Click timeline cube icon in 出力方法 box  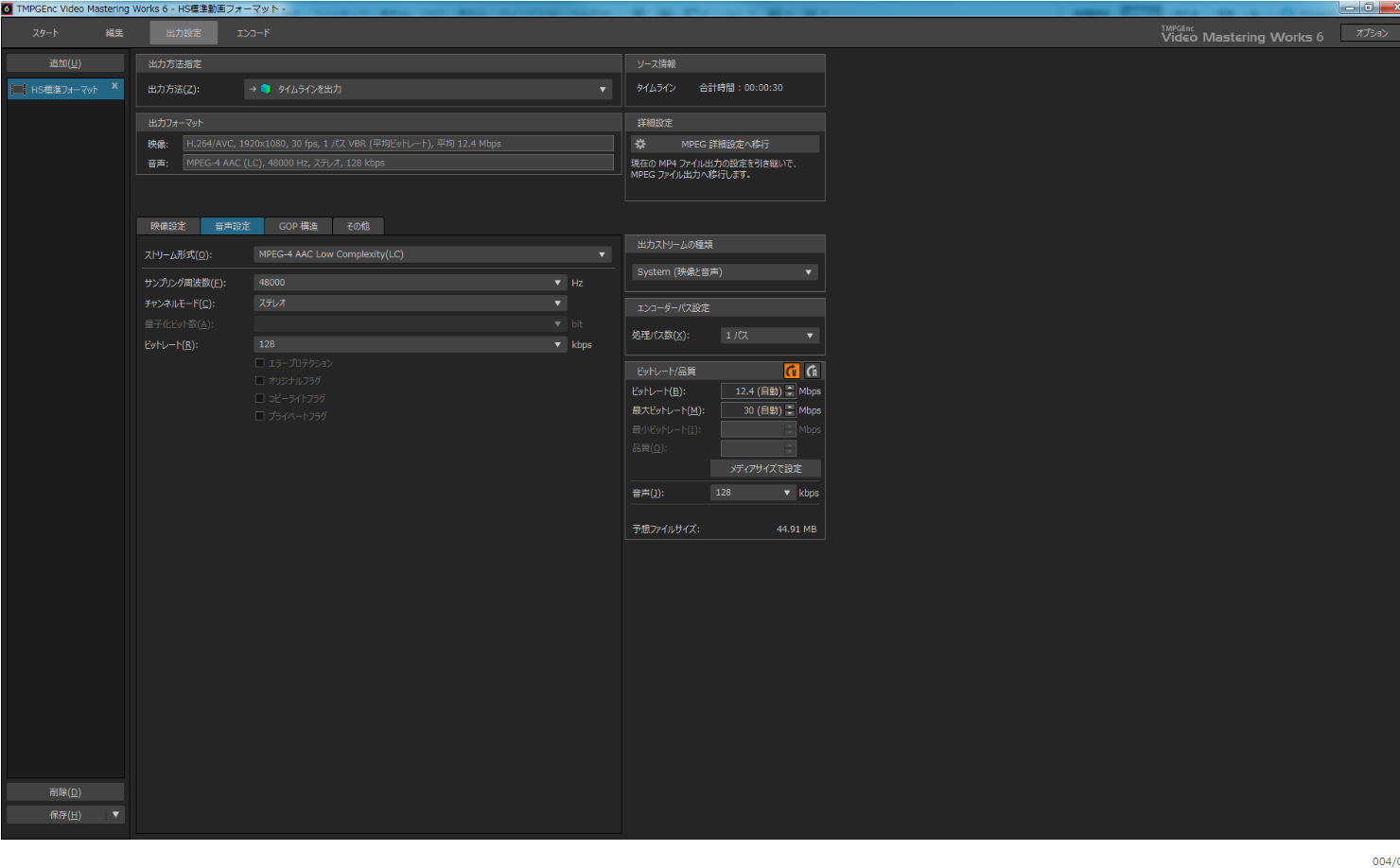266,89
